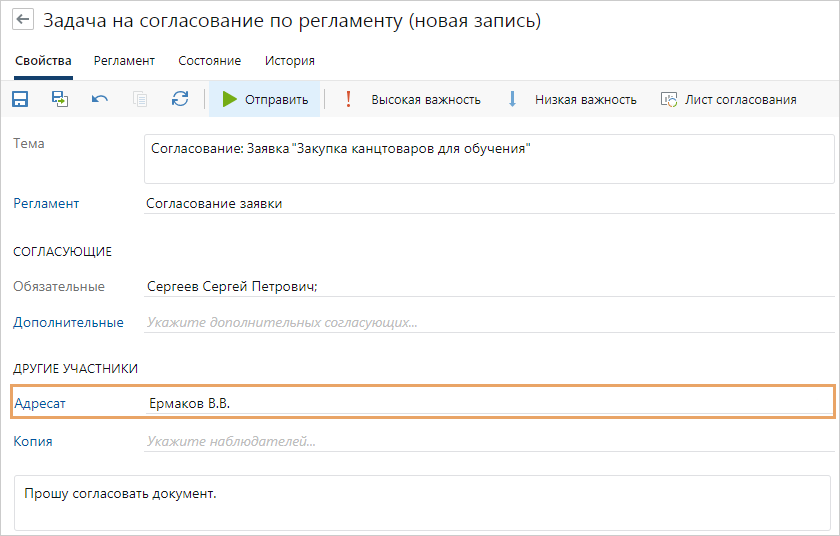The width and height of the screenshot is (840, 536).
Task: Click the Копия observers input field
Action: click(x=488, y=440)
